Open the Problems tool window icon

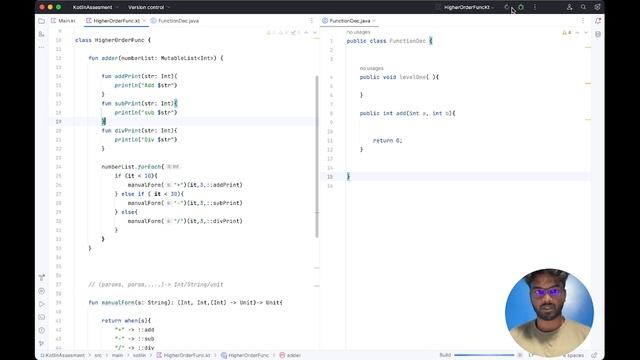click(x=42, y=330)
